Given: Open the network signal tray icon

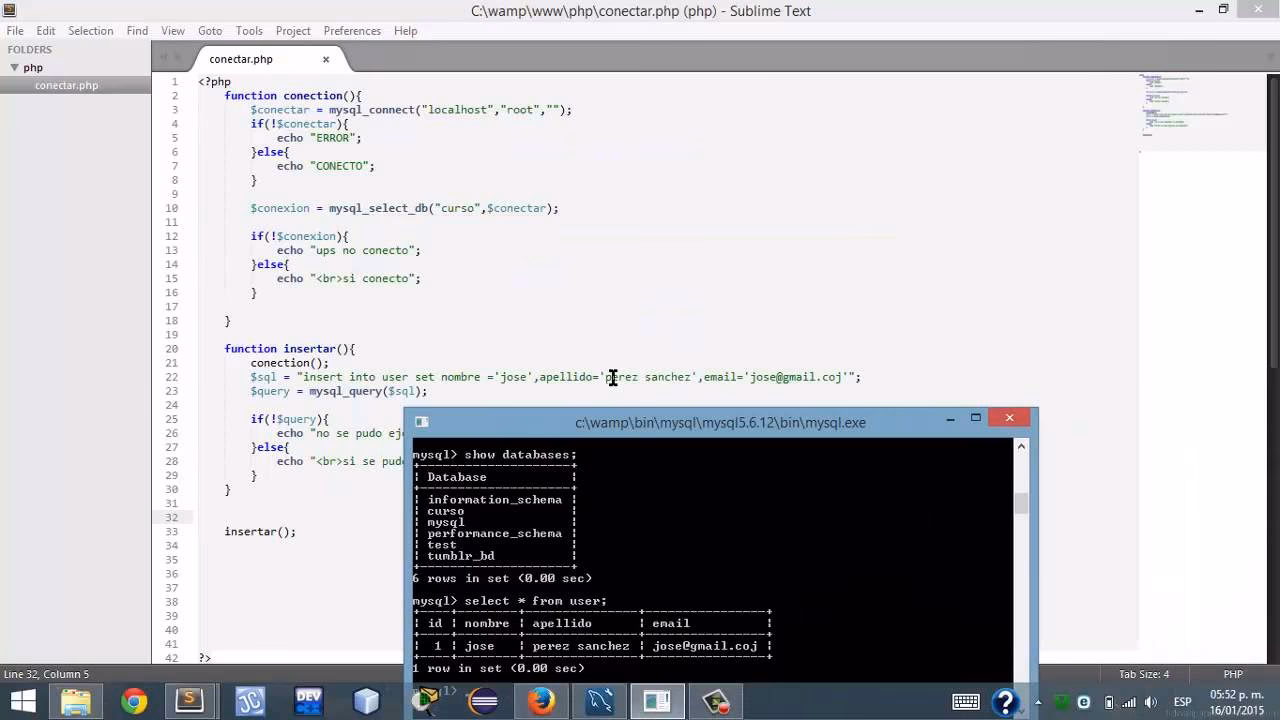Looking at the screenshot, I should (x=1131, y=702).
